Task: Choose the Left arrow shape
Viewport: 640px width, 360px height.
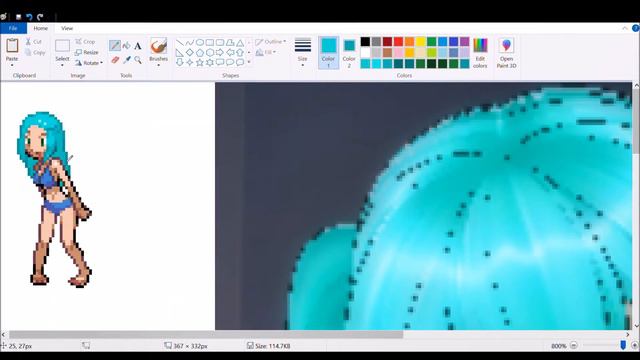Action: coord(230,52)
